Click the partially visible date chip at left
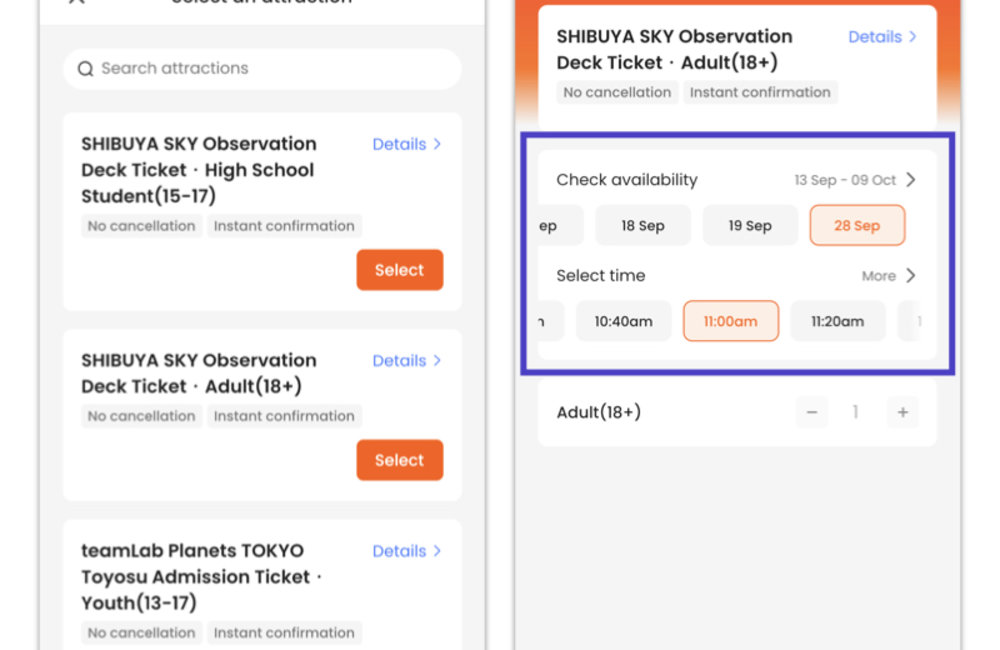Viewport: 1000px width, 650px height. pyautogui.click(x=549, y=226)
